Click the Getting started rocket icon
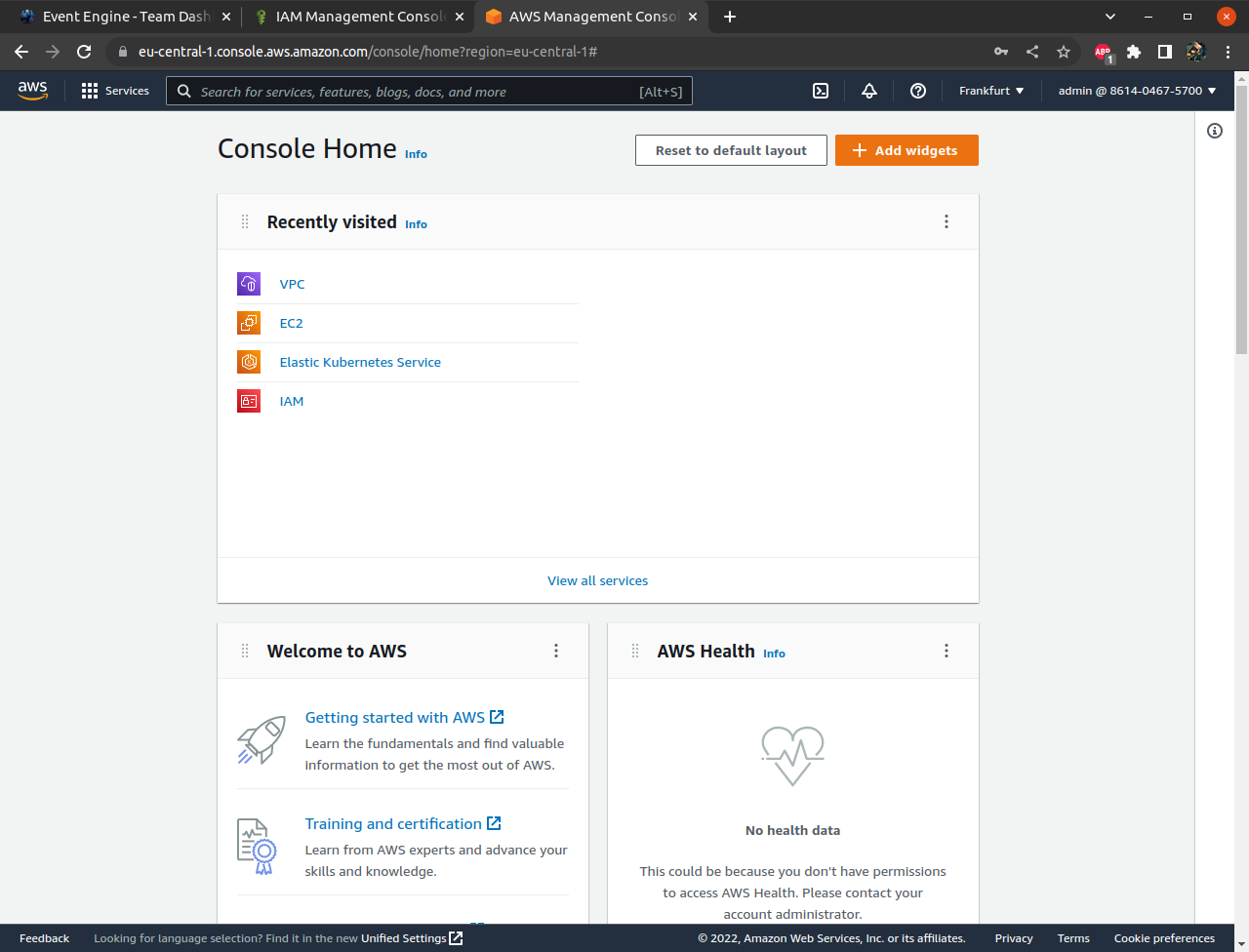Image resolution: width=1249 pixels, height=952 pixels. [x=262, y=740]
